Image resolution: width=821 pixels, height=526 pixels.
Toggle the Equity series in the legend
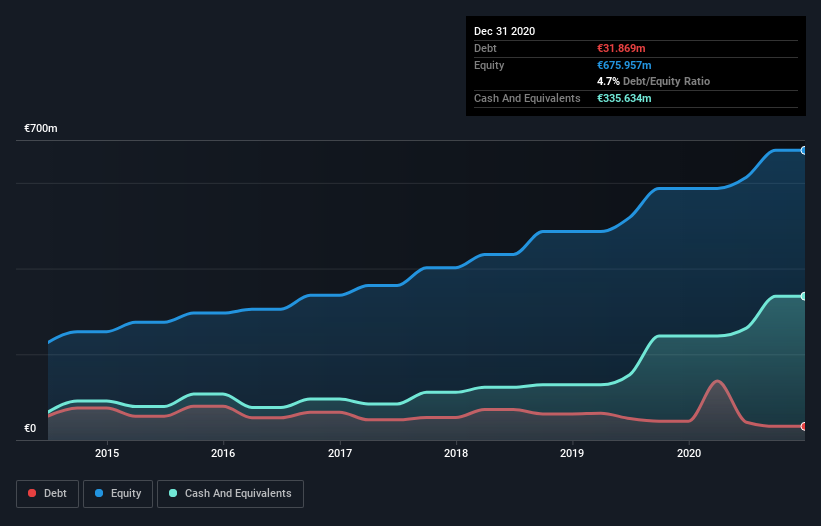coord(118,494)
